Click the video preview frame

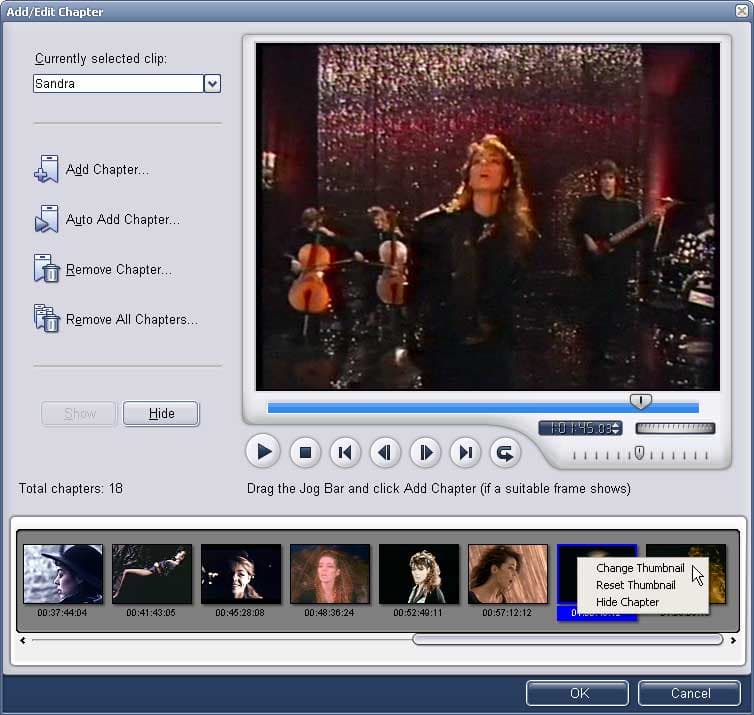[488, 216]
